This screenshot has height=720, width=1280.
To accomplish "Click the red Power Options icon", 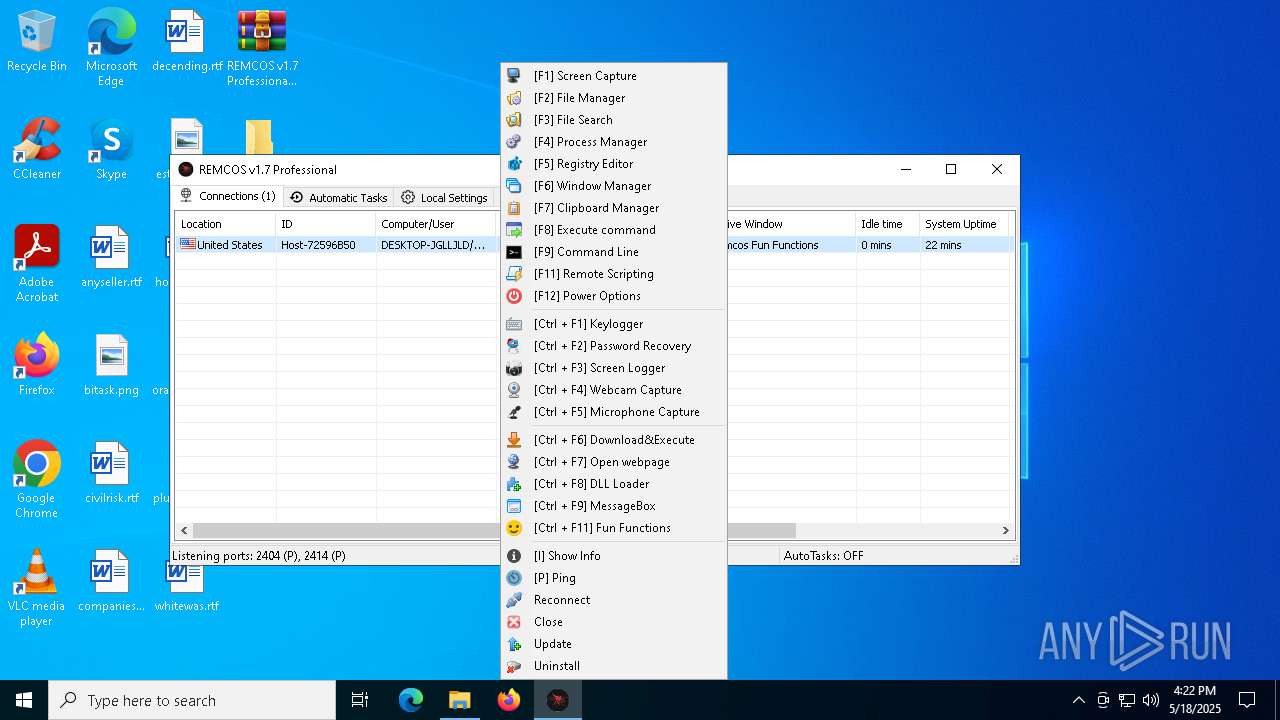I will click(x=514, y=296).
